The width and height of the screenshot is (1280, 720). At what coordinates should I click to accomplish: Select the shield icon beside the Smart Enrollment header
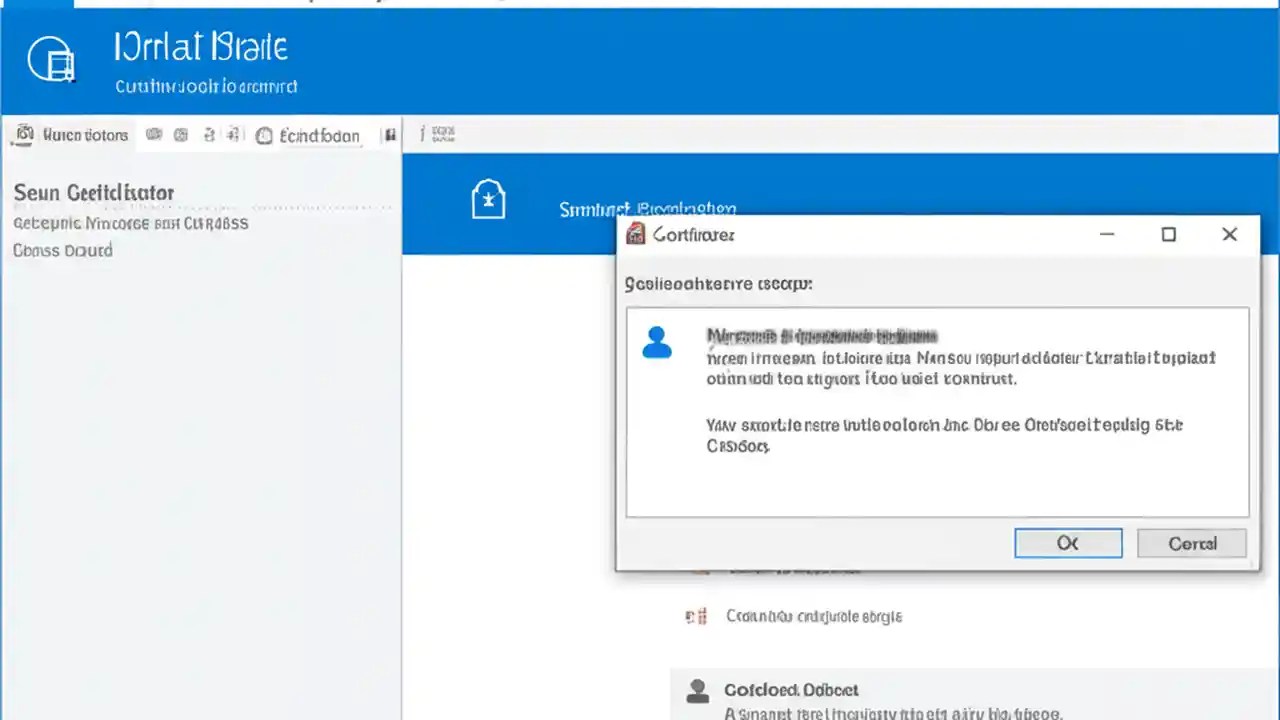tap(488, 198)
